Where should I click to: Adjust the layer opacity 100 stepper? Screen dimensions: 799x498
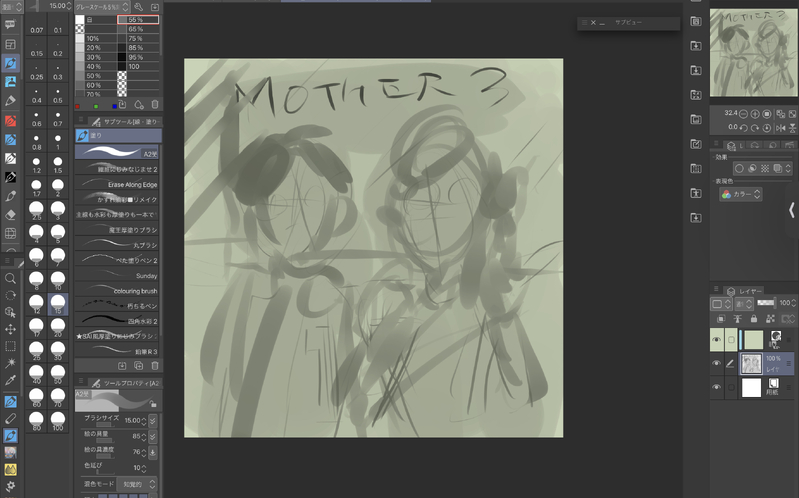[x=793, y=303]
